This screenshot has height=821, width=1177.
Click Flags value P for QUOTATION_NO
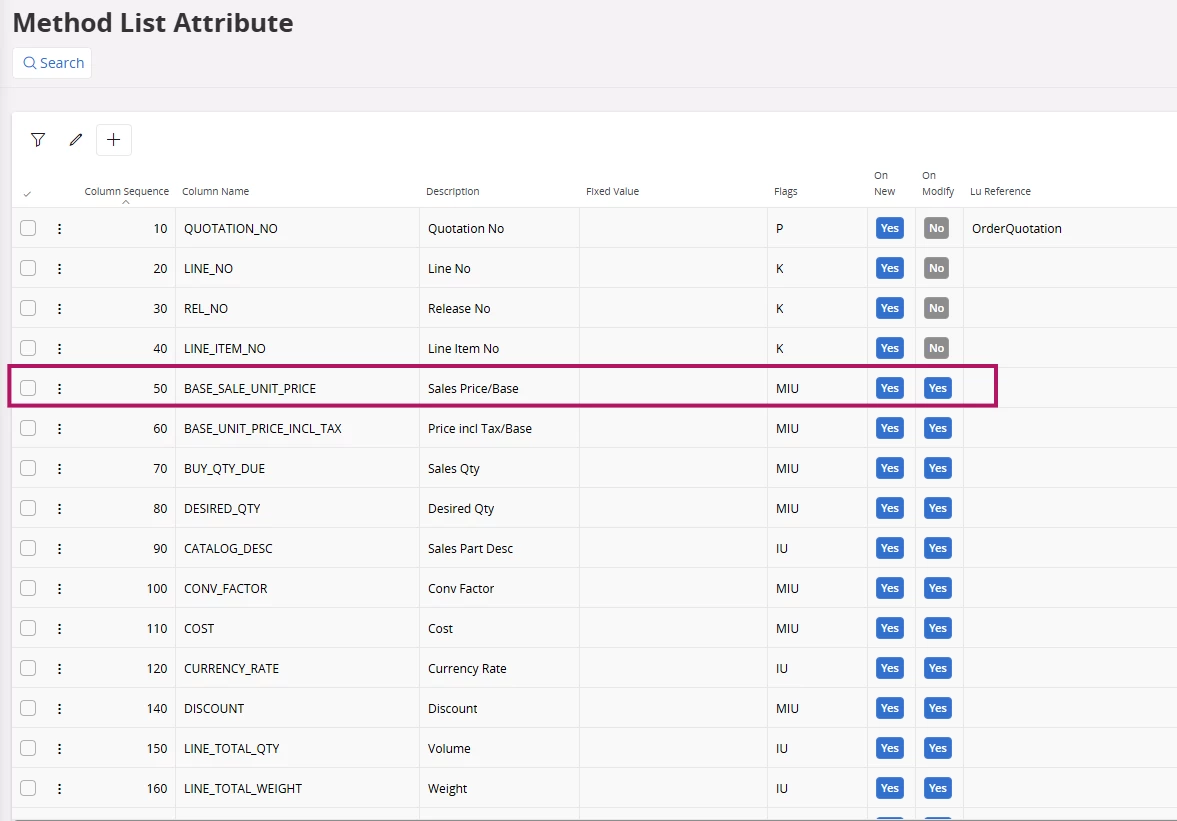[779, 228]
